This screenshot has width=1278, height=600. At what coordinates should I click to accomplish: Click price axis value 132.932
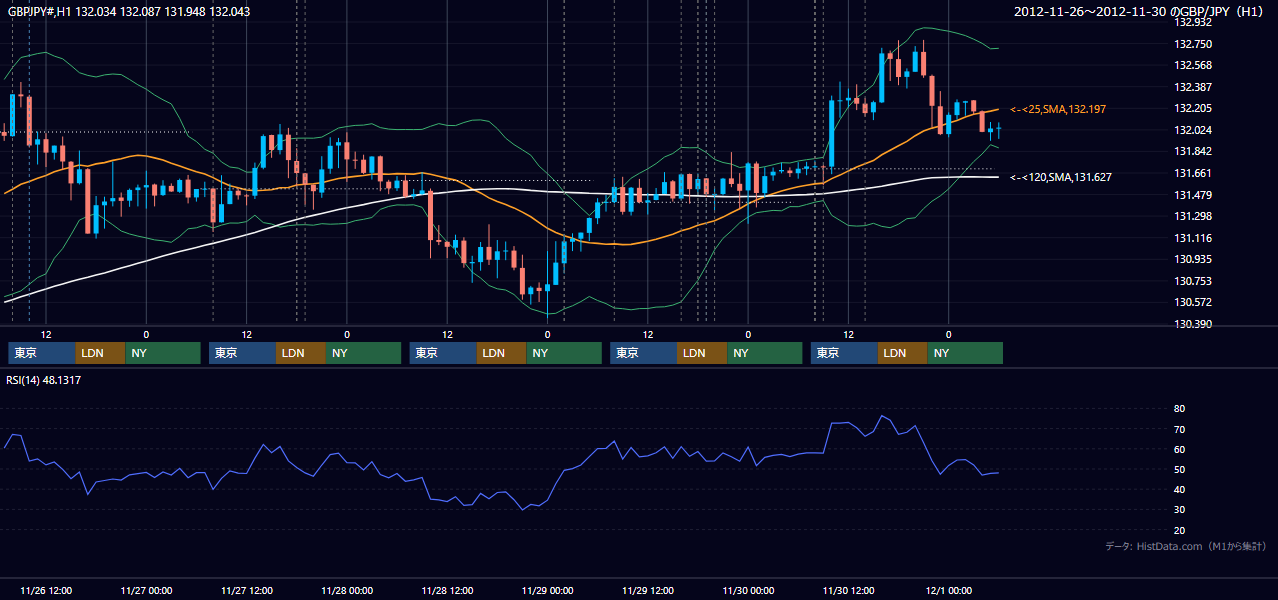(x=1193, y=22)
